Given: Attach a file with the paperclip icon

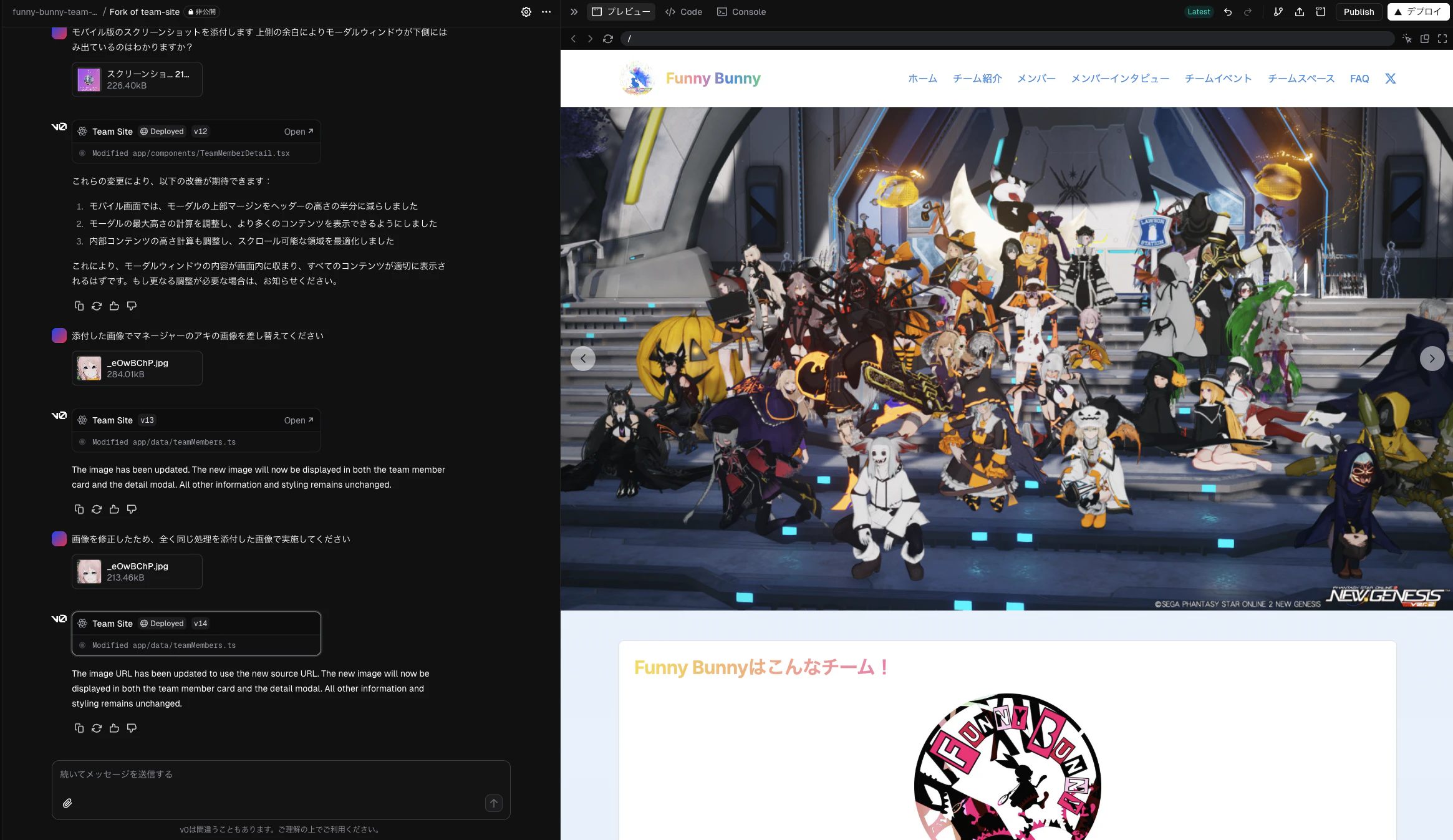Looking at the screenshot, I should 67,803.
